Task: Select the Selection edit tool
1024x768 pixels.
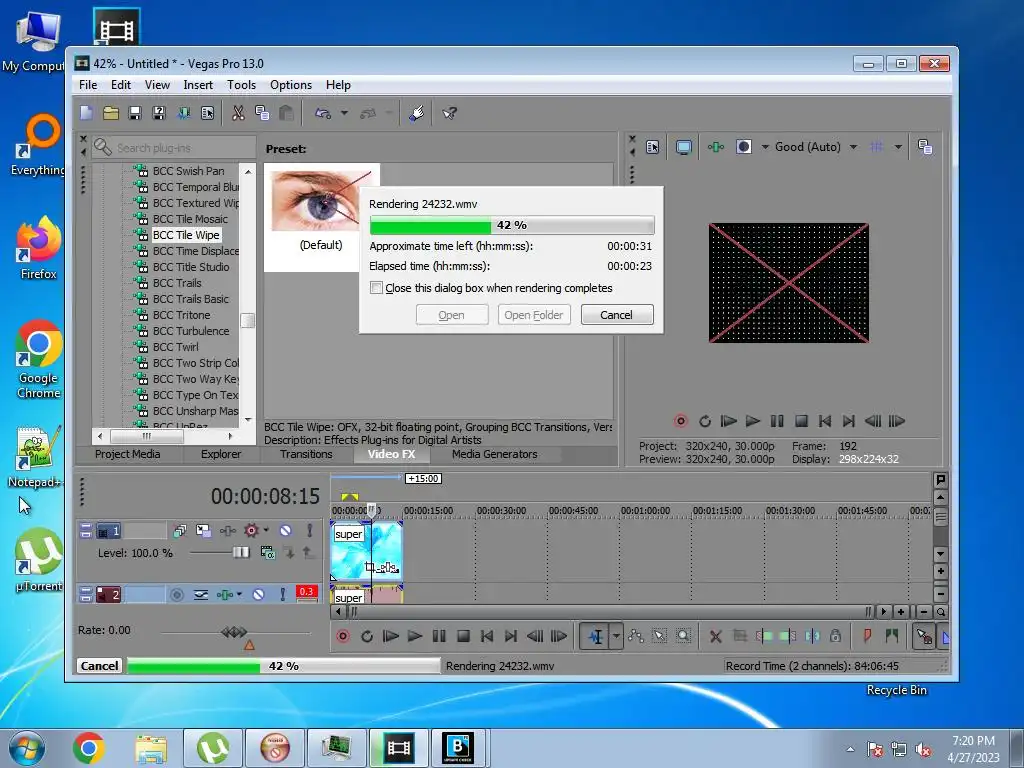Action: click(660, 635)
